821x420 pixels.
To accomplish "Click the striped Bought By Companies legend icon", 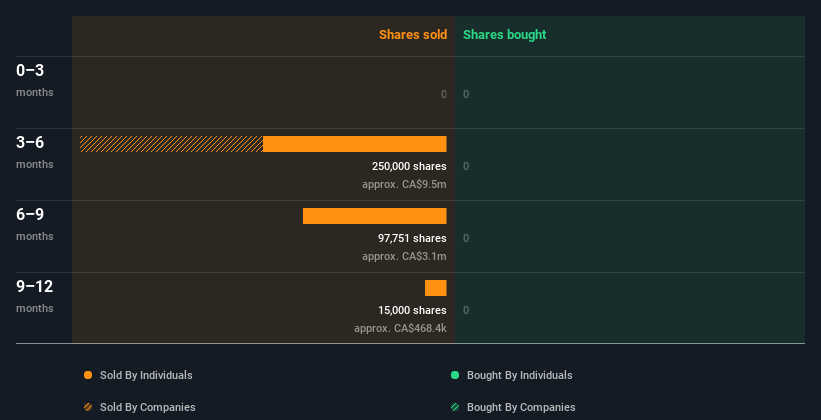I will click(455, 407).
